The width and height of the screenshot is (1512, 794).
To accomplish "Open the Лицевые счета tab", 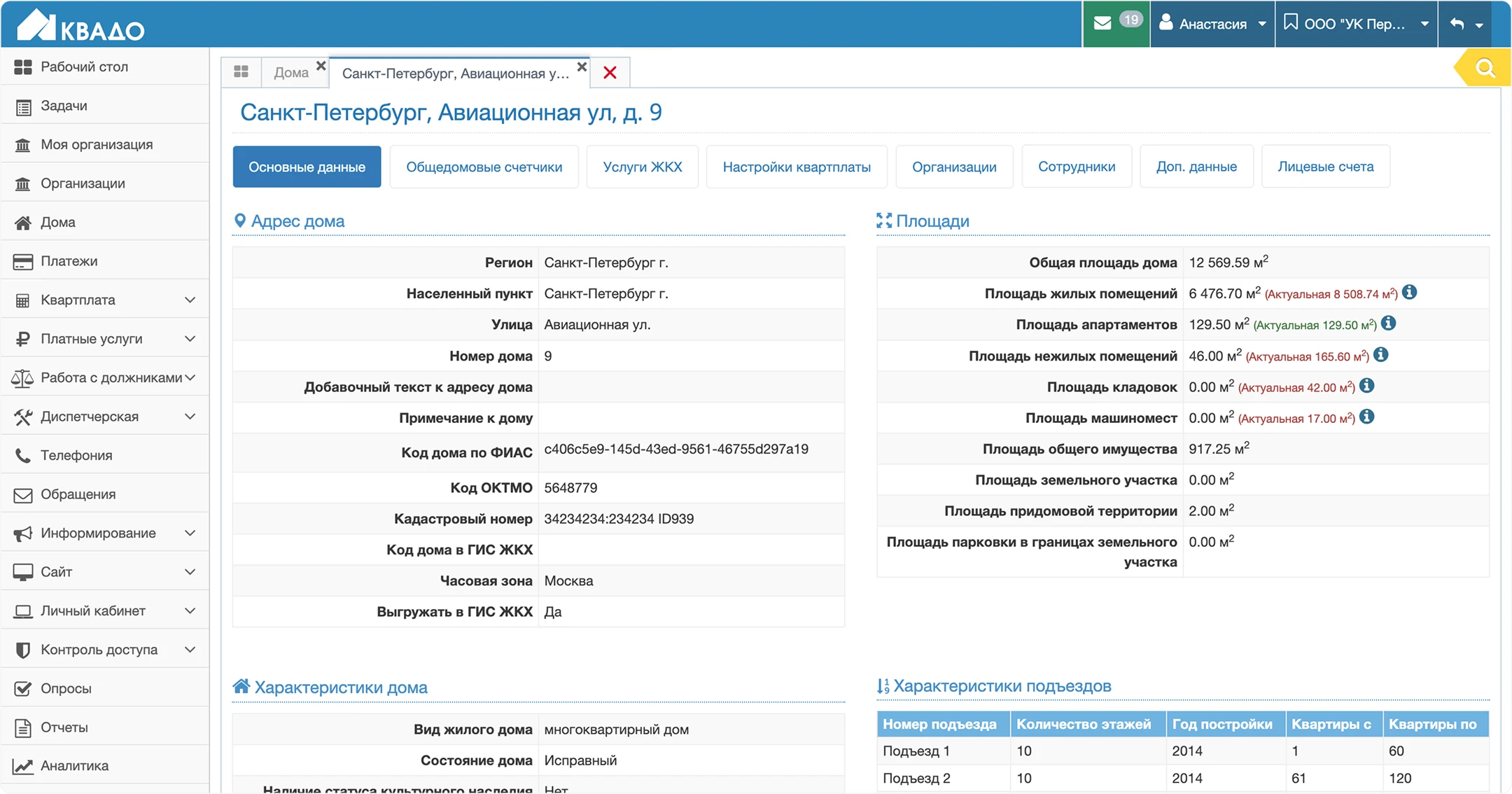I will pos(1325,167).
